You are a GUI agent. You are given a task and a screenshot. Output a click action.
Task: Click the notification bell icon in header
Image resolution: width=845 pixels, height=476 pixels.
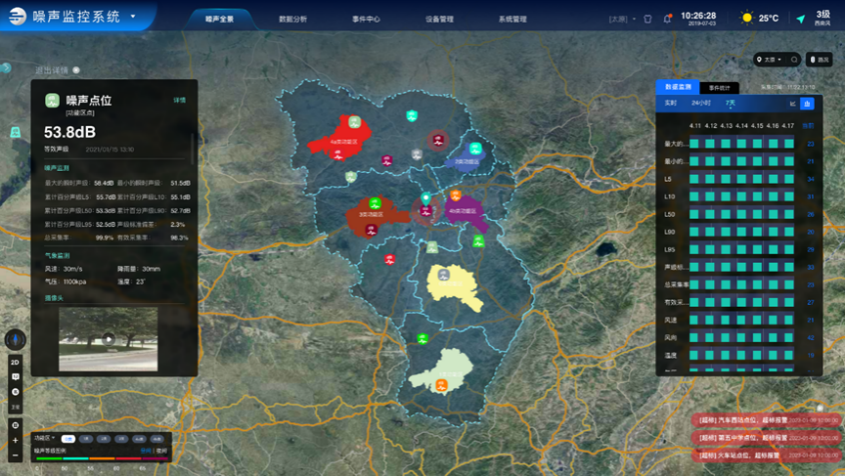pyautogui.click(x=667, y=19)
